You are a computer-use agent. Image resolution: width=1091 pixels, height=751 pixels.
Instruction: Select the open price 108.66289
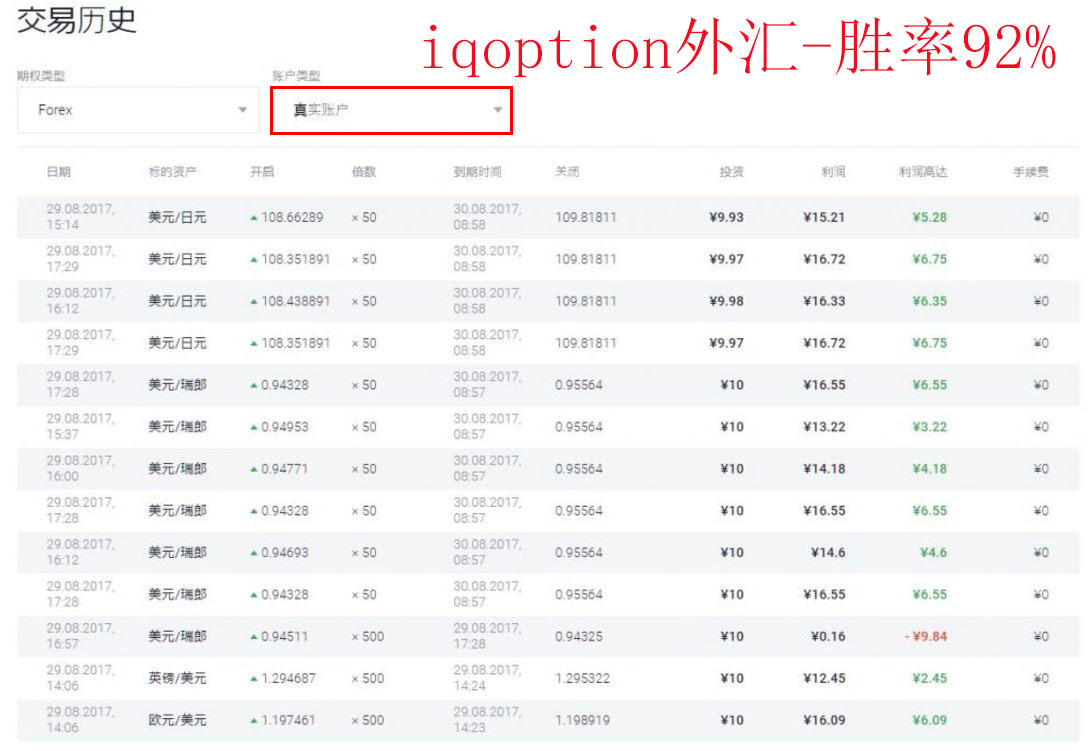coord(292,217)
